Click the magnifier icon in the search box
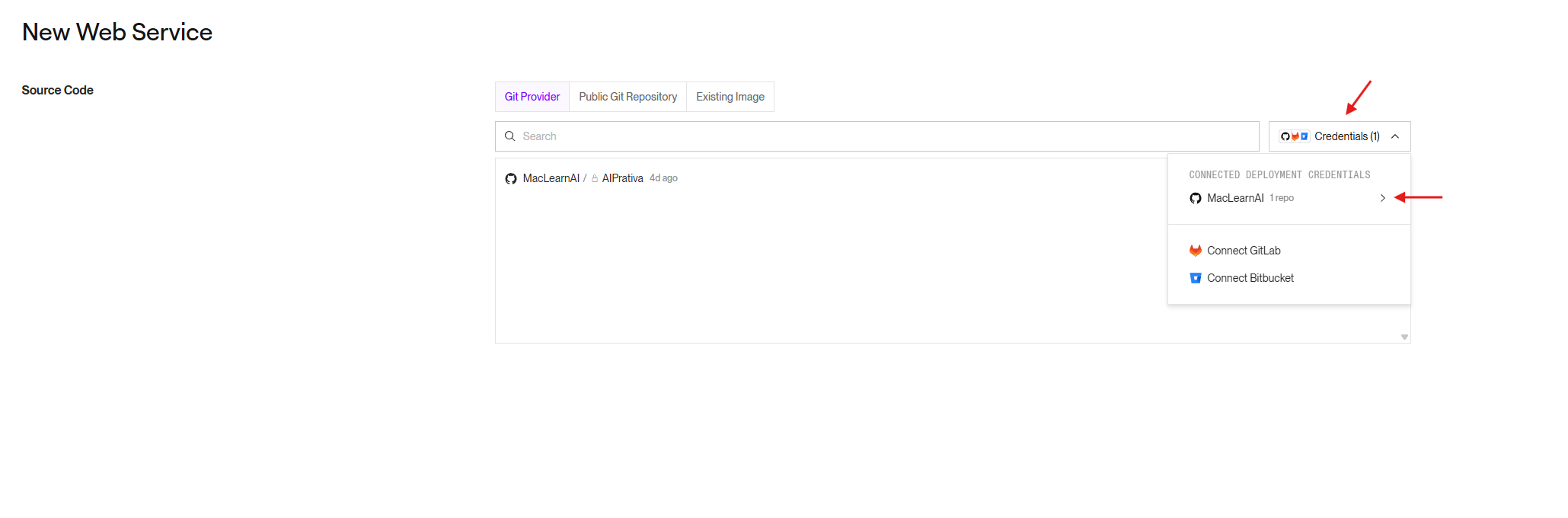Image resolution: width=1568 pixels, height=518 pixels. tap(510, 136)
